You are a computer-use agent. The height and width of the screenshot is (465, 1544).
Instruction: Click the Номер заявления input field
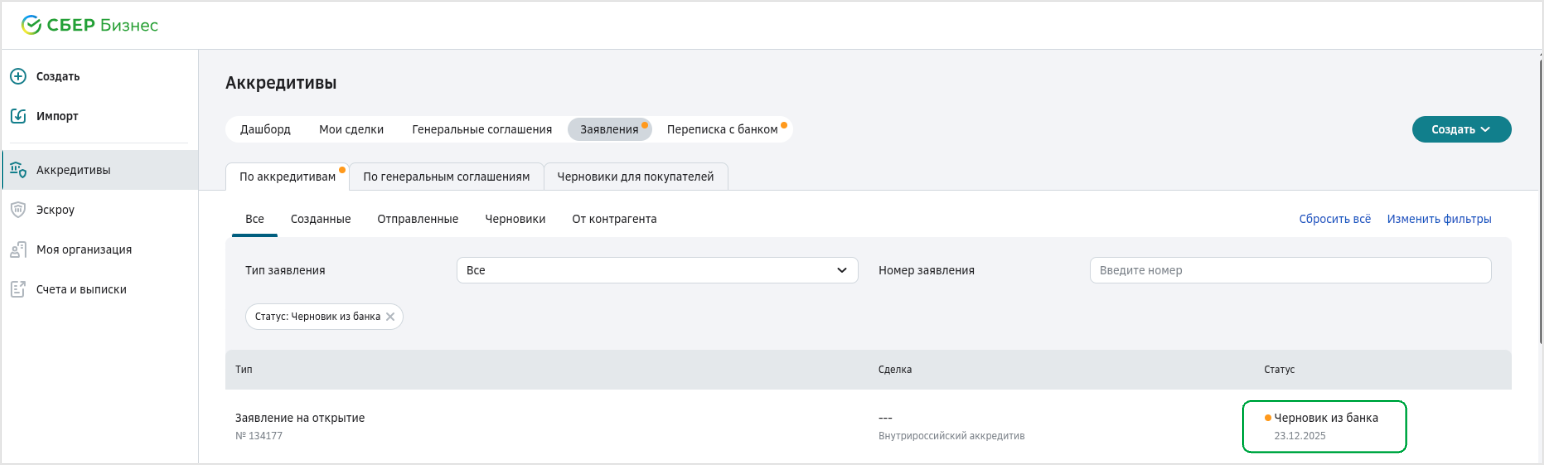coord(1290,270)
